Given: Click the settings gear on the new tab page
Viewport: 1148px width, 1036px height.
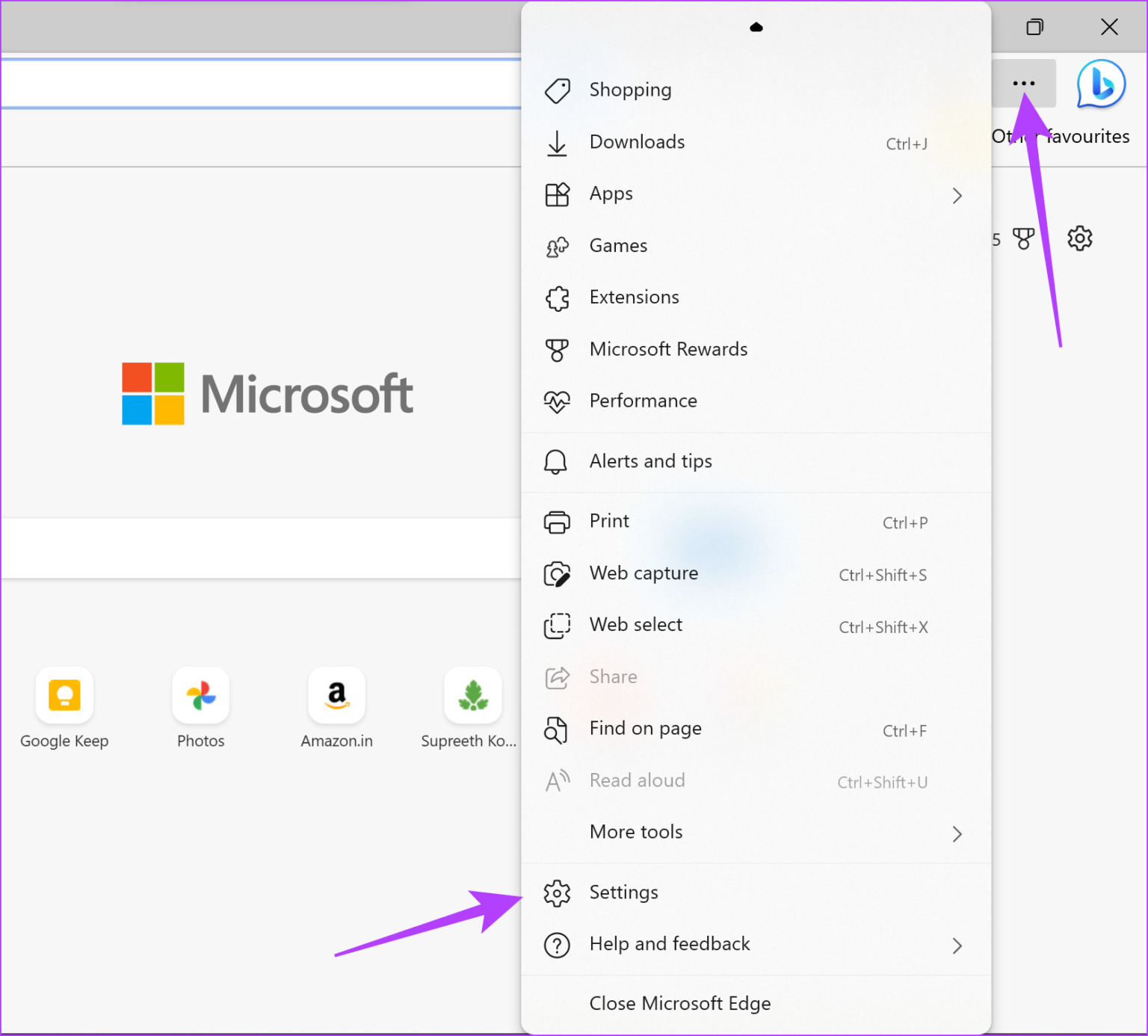Looking at the screenshot, I should 1079,238.
